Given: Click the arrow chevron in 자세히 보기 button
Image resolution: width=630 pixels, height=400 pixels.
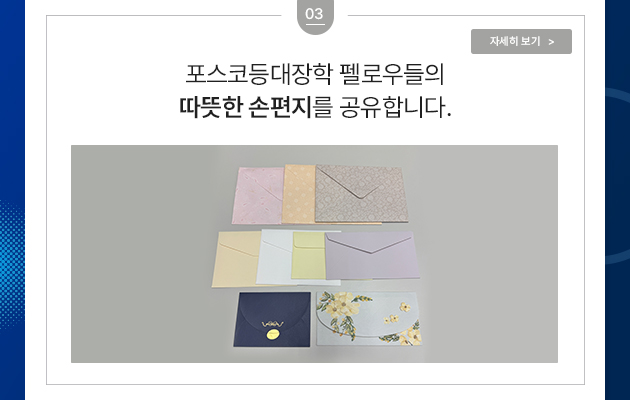Looking at the screenshot, I should click(x=551, y=42).
